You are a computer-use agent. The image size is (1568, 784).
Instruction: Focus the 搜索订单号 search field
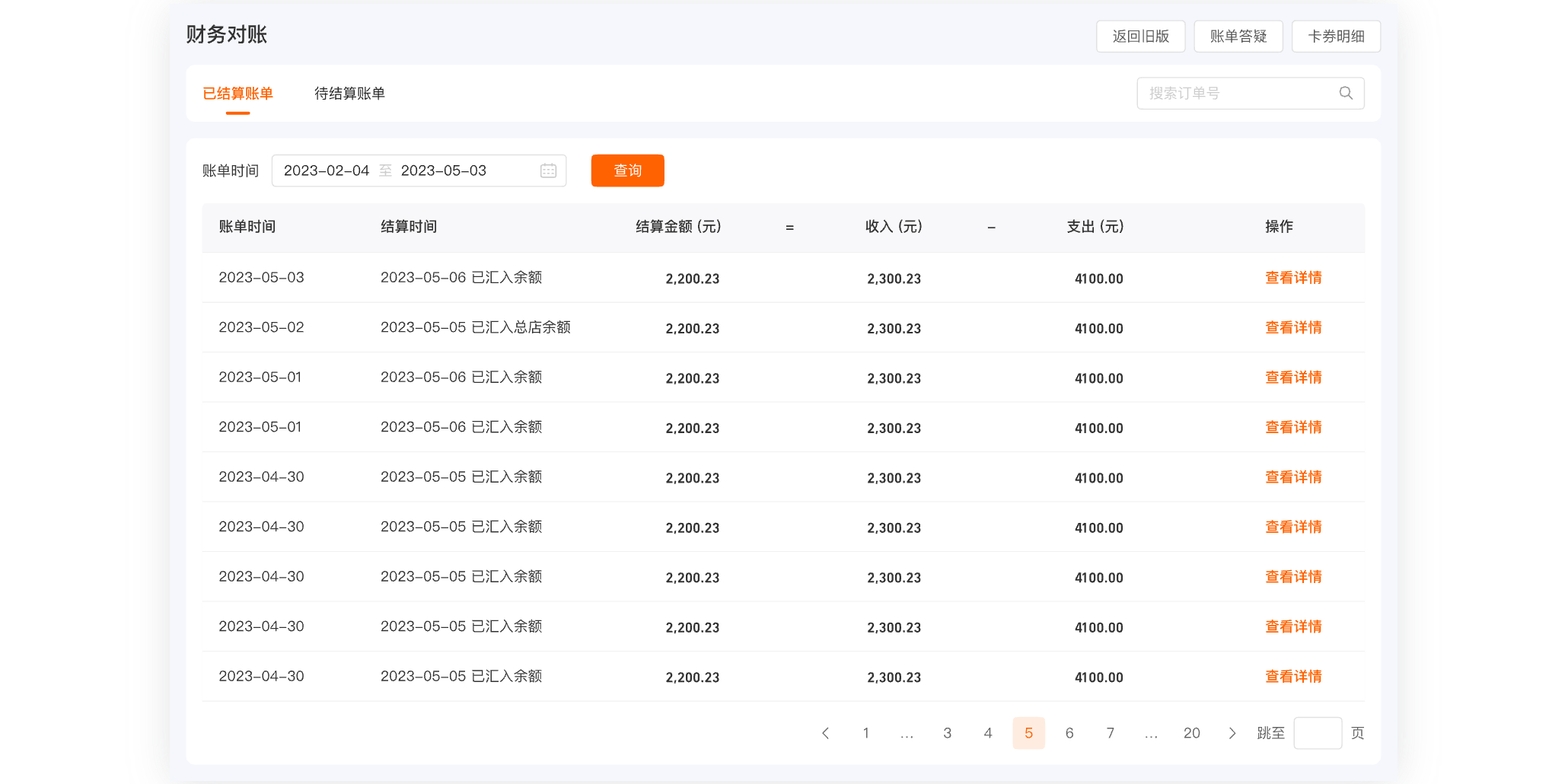point(1250,93)
